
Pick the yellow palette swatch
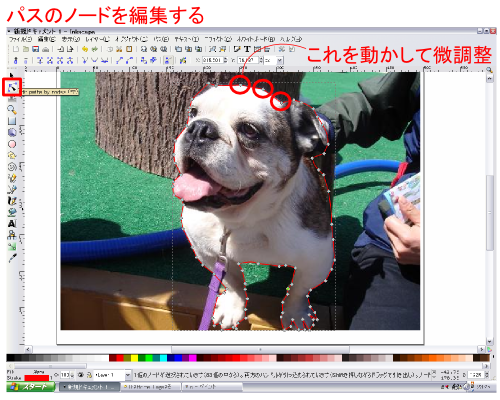pyautogui.click(x=134, y=358)
